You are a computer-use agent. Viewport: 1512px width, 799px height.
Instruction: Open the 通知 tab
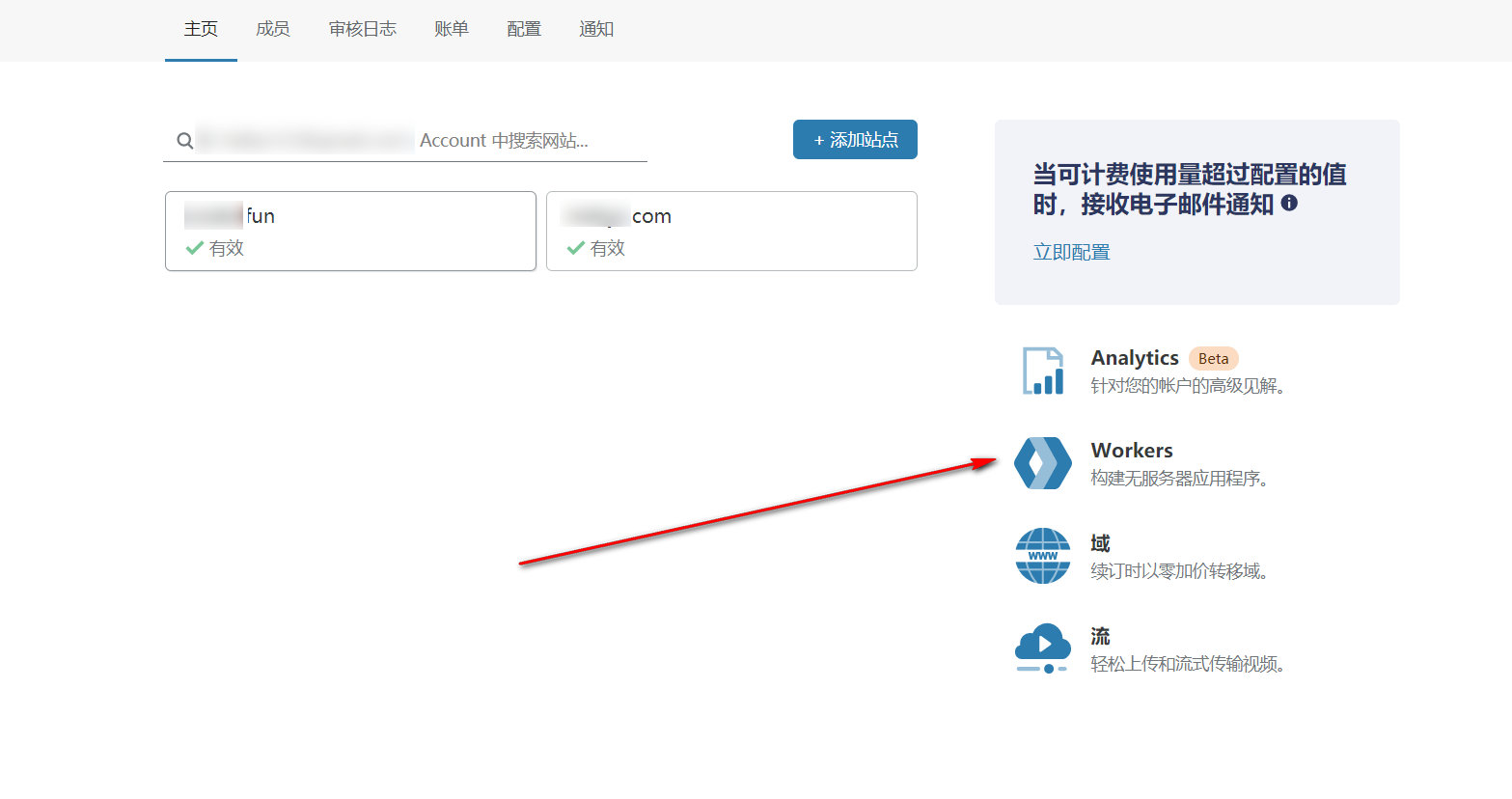(596, 30)
